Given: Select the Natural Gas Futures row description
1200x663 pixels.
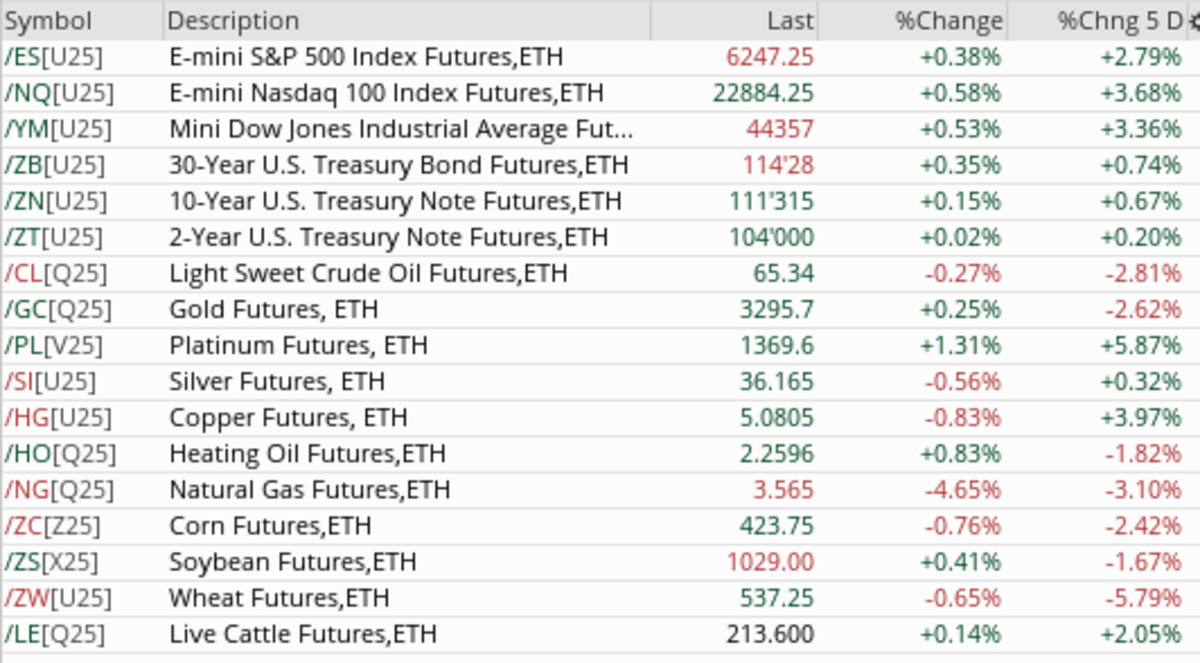Looking at the screenshot, I should 310,489.
